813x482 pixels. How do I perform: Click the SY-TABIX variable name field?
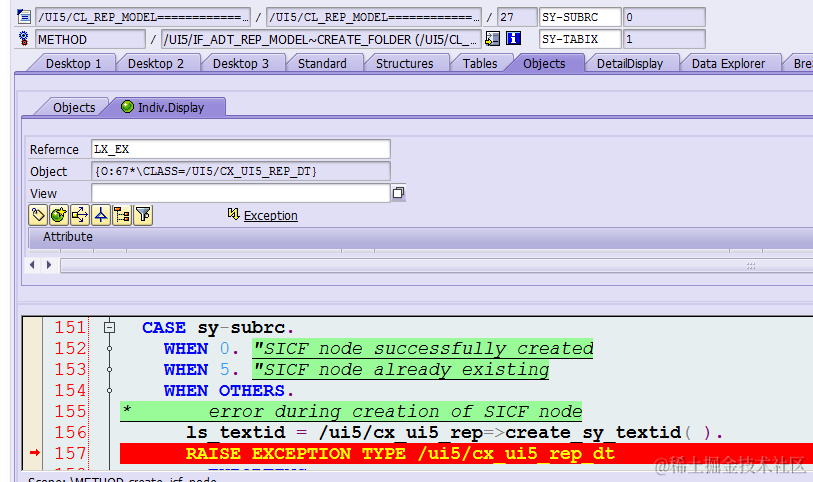tap(580, 39)
